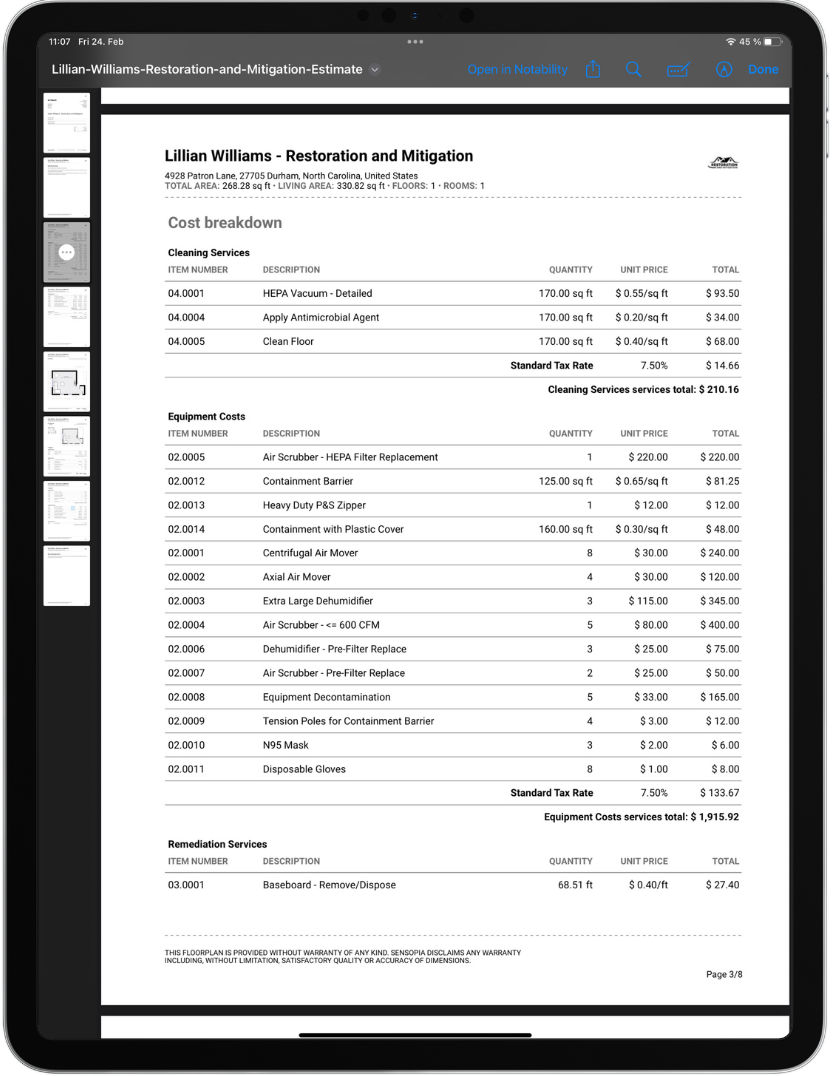This screenshot has height=1076, width=833.
Task: Tap the Restoration company logo
Action: [723, 163]
